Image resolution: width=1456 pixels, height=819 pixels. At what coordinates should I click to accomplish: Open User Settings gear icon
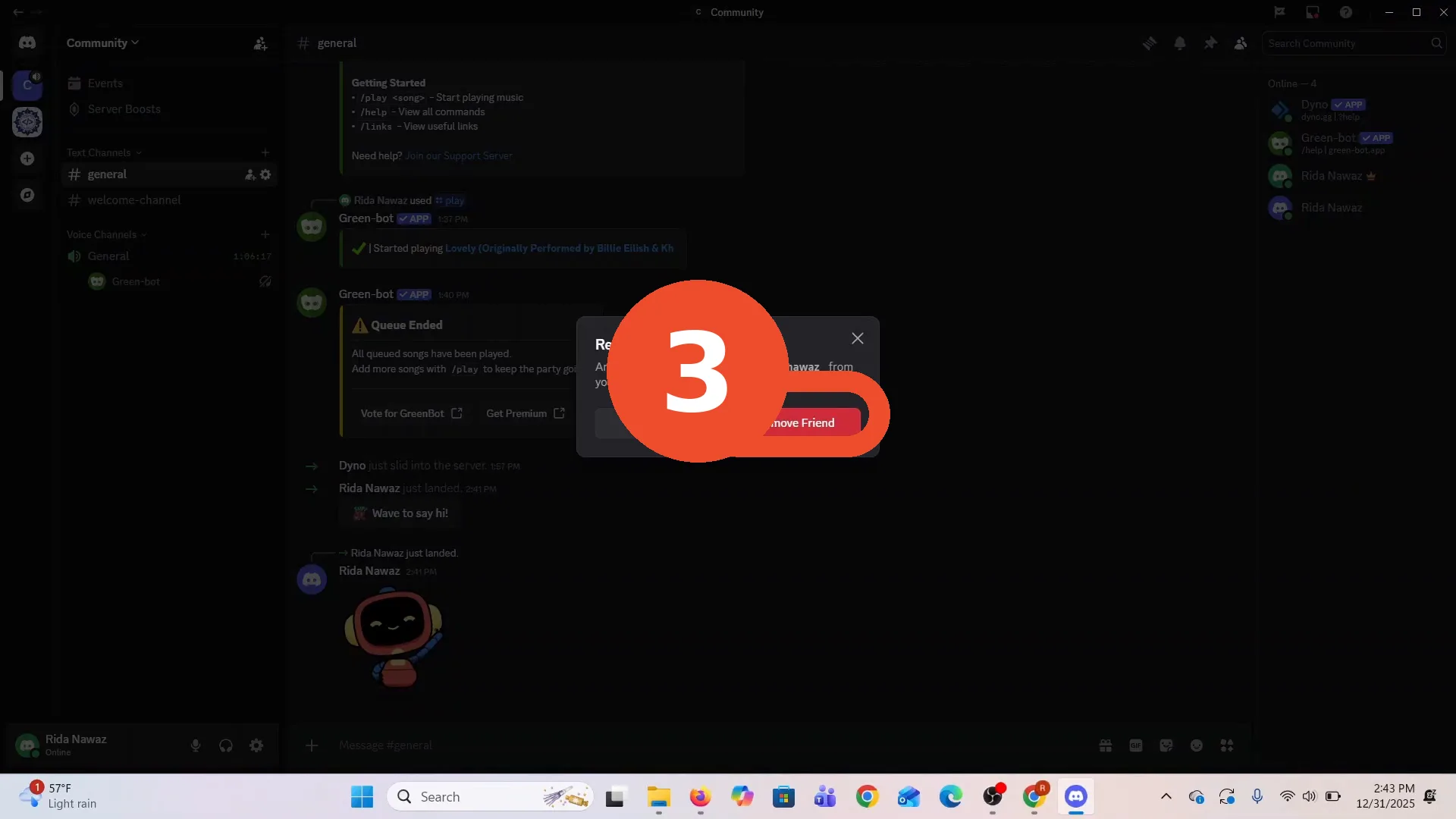click(x=256, y=745)
